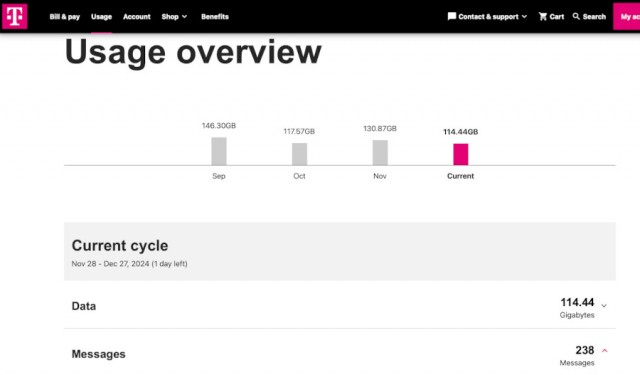
Task: Click the Search magnifier icon
Action: click(576, 16)
